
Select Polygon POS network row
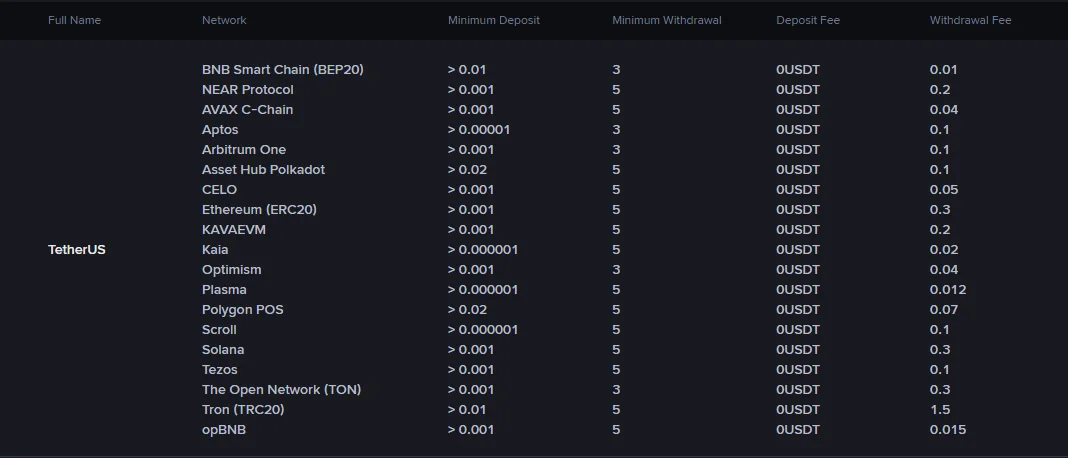tap(242, 309)
